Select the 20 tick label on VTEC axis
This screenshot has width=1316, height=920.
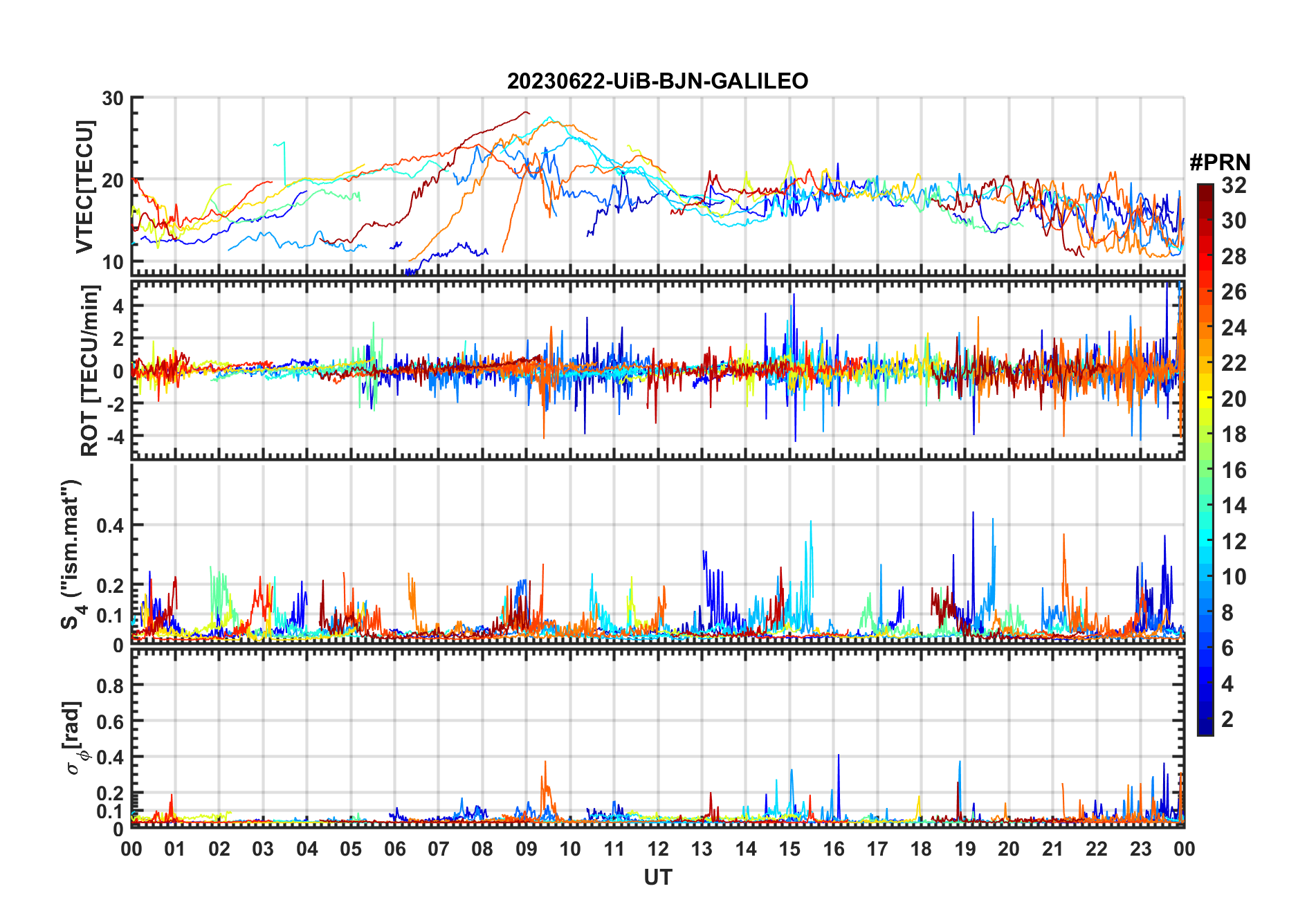coord(113,181)
